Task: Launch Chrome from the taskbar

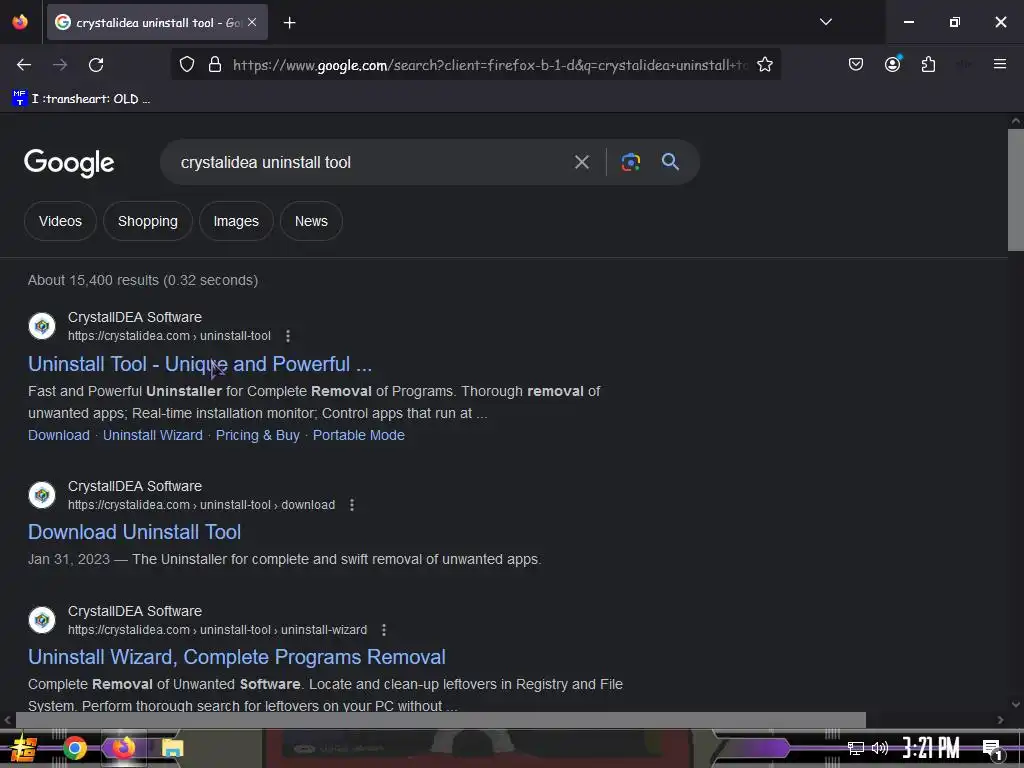Action: click(x=74, y=748)
